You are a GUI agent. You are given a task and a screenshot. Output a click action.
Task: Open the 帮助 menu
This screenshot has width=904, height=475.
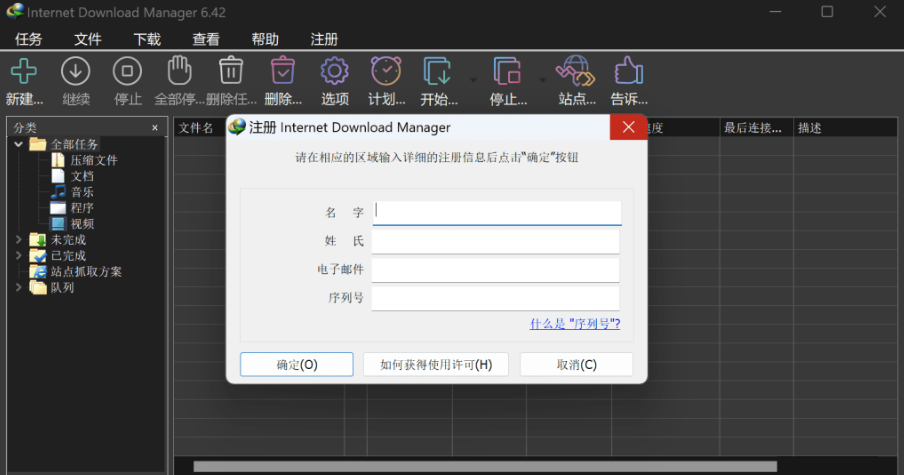(x=265, y=39)
